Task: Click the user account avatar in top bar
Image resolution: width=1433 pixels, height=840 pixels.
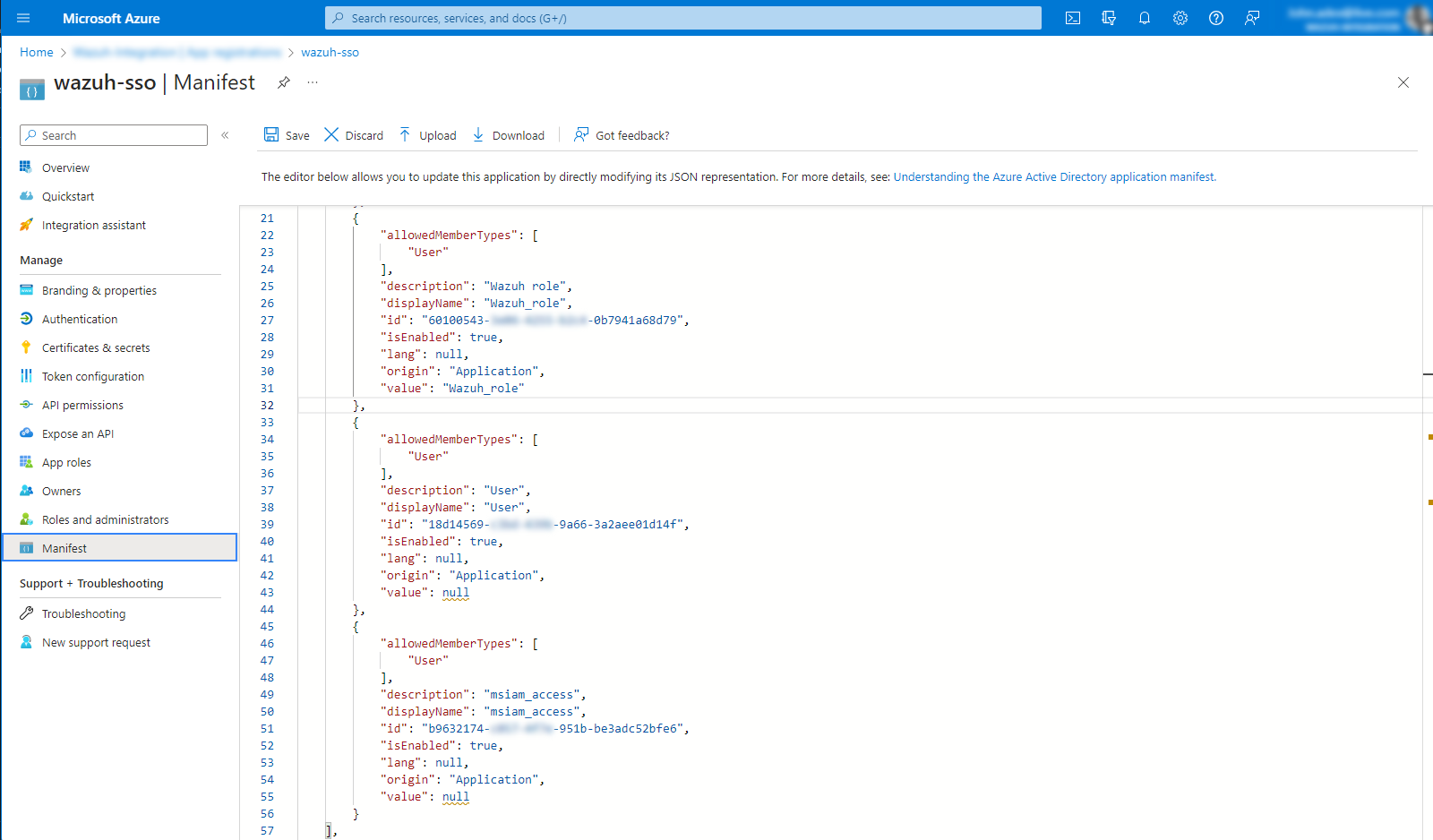Action: click(x=1419, y=18)
